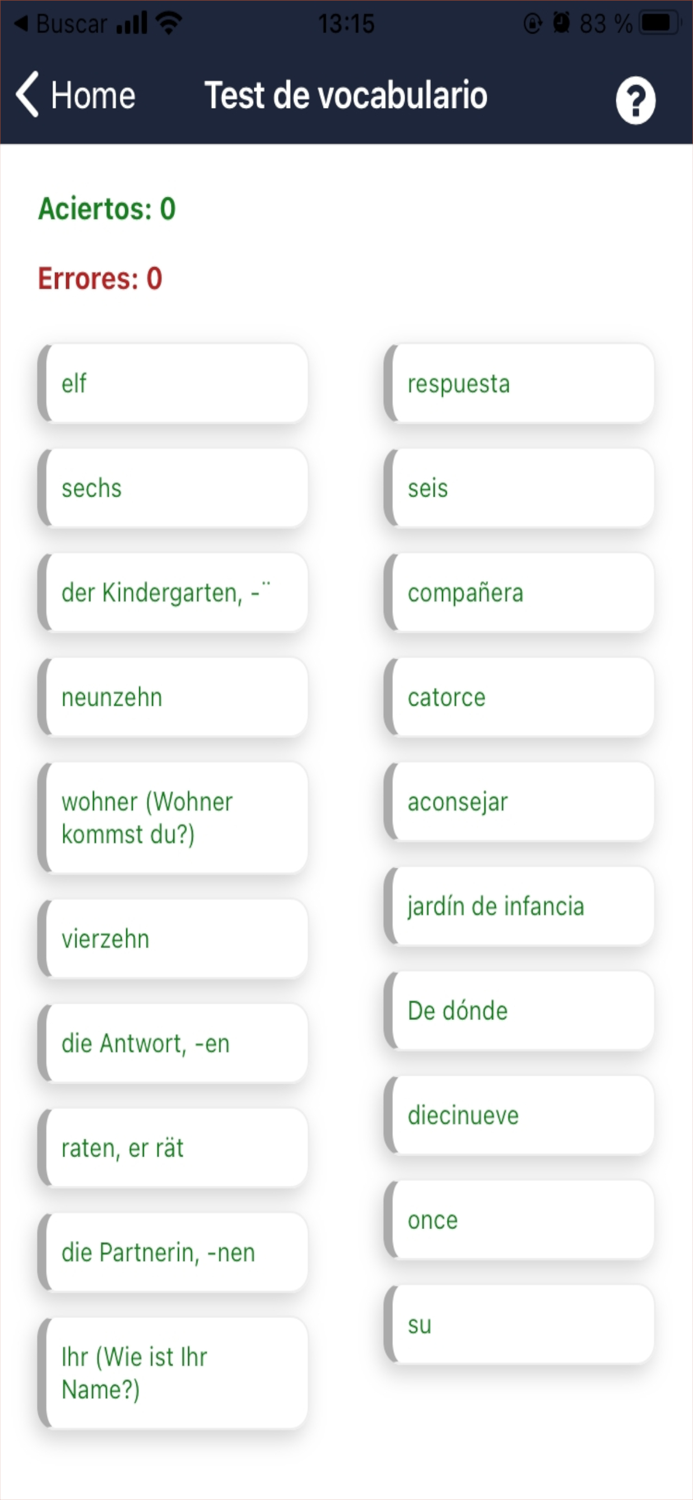The width and height of the screenshot is (693, 1500).
Task: Choose 'sechs' from the left column
Action: [172, 488]
